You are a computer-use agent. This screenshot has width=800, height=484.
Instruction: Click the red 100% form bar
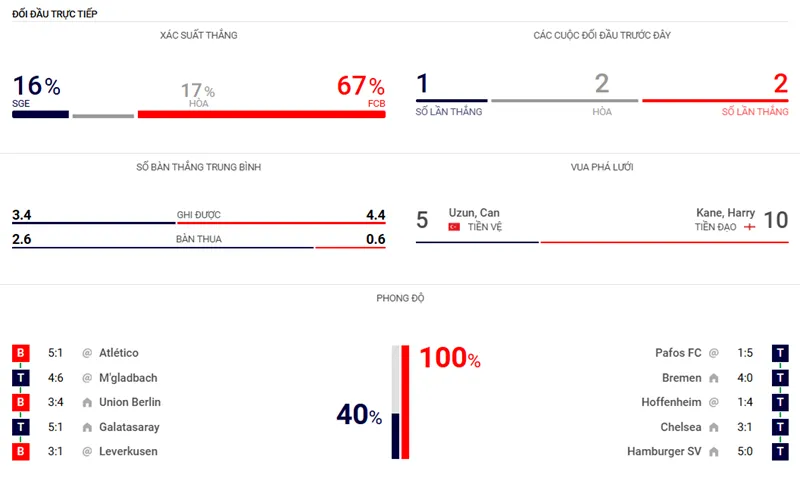point(405,402)
